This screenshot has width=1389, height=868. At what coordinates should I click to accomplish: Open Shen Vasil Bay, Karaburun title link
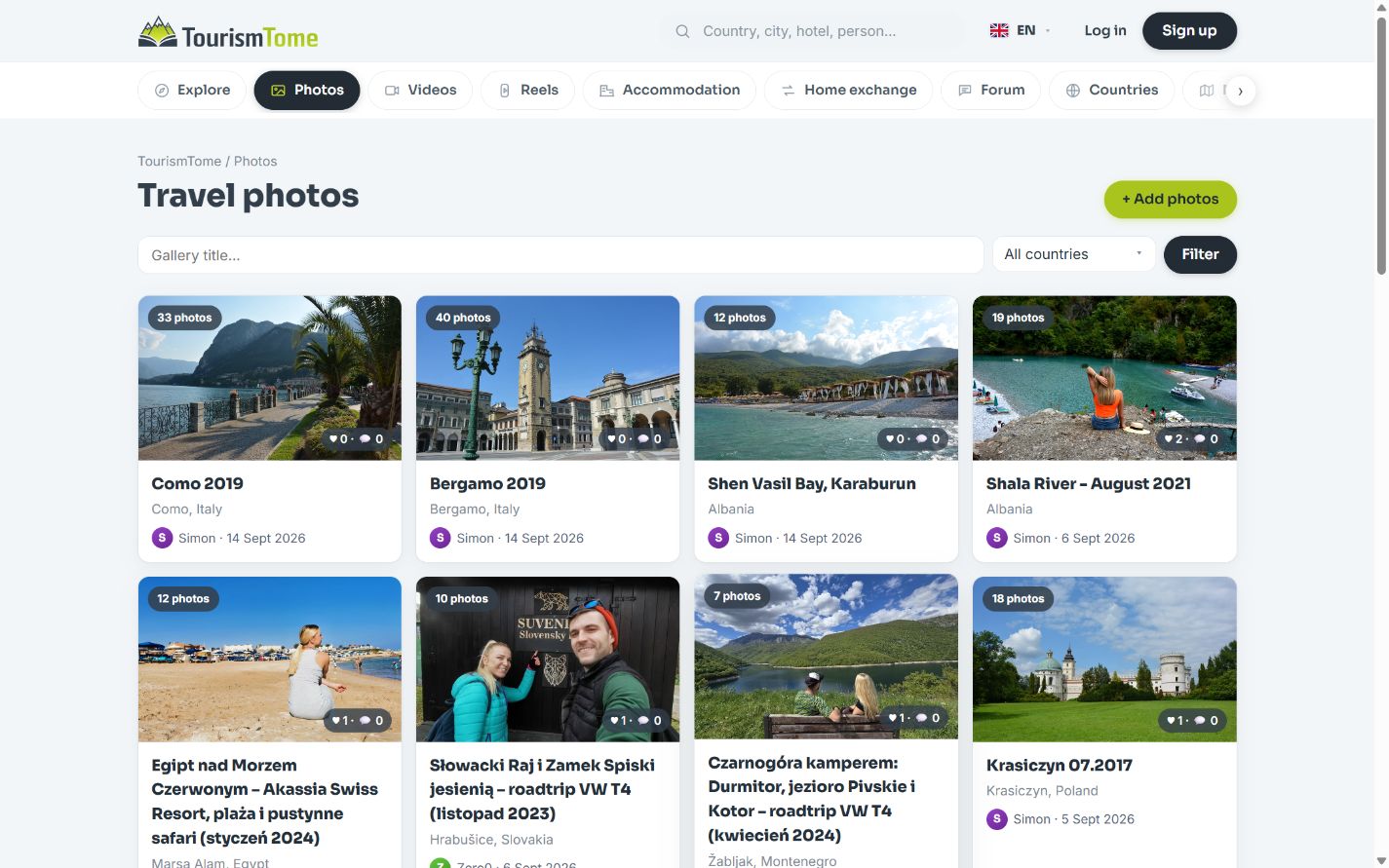point(812,483)
